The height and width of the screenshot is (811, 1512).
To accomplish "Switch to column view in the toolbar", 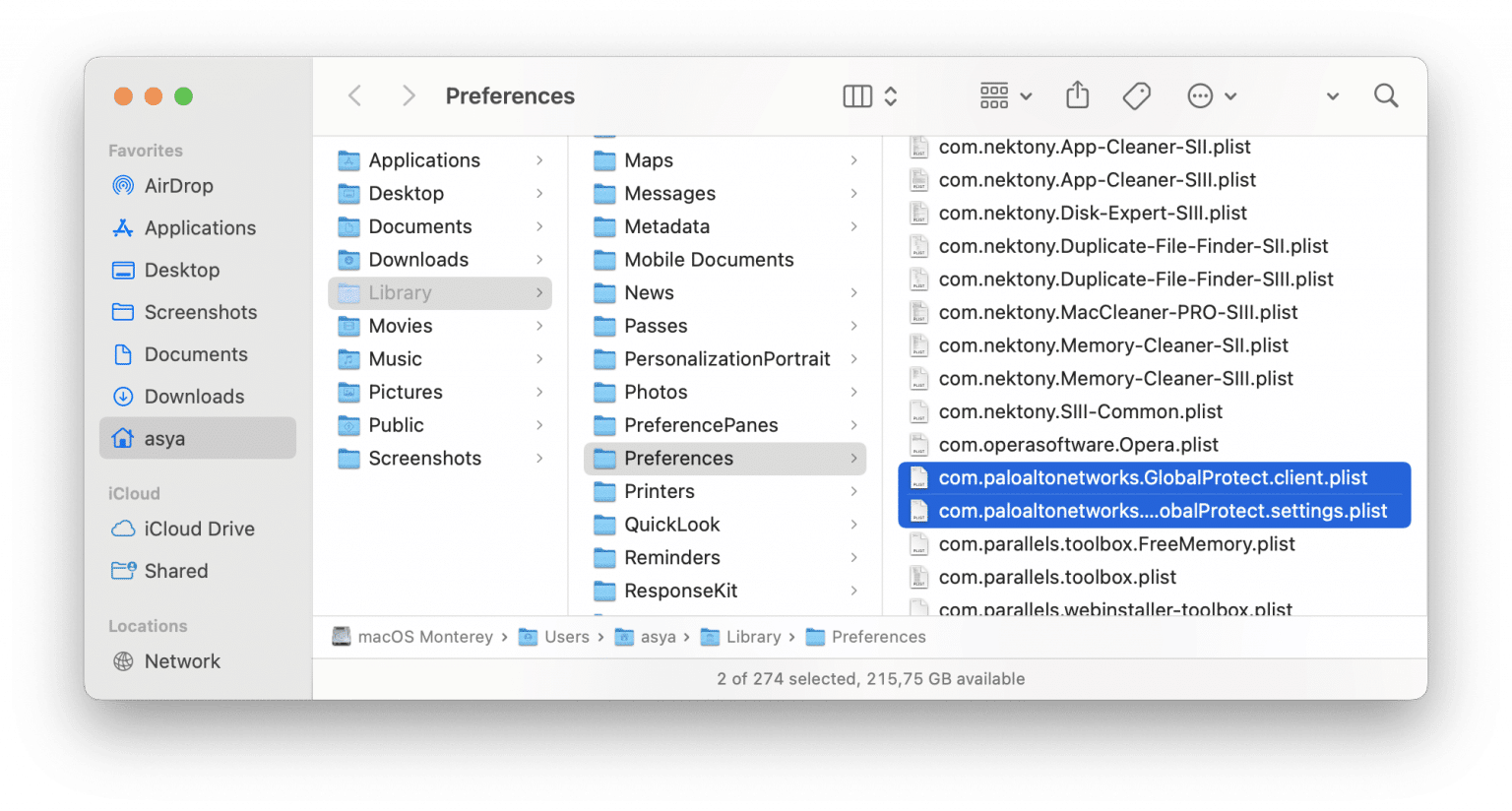I will pos(855,95).
